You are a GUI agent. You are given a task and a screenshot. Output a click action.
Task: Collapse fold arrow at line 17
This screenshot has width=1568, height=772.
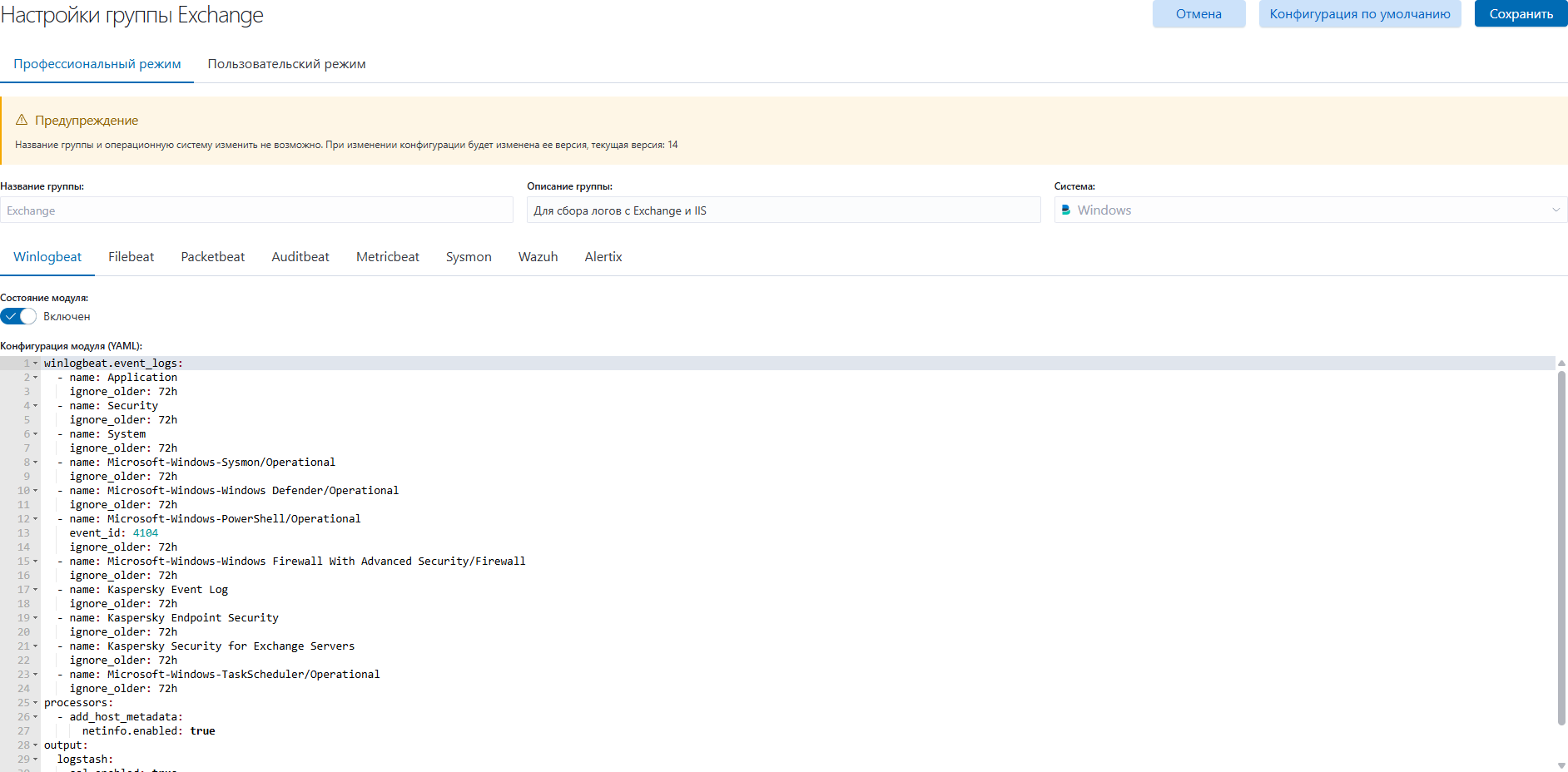(x=35, y=590)
